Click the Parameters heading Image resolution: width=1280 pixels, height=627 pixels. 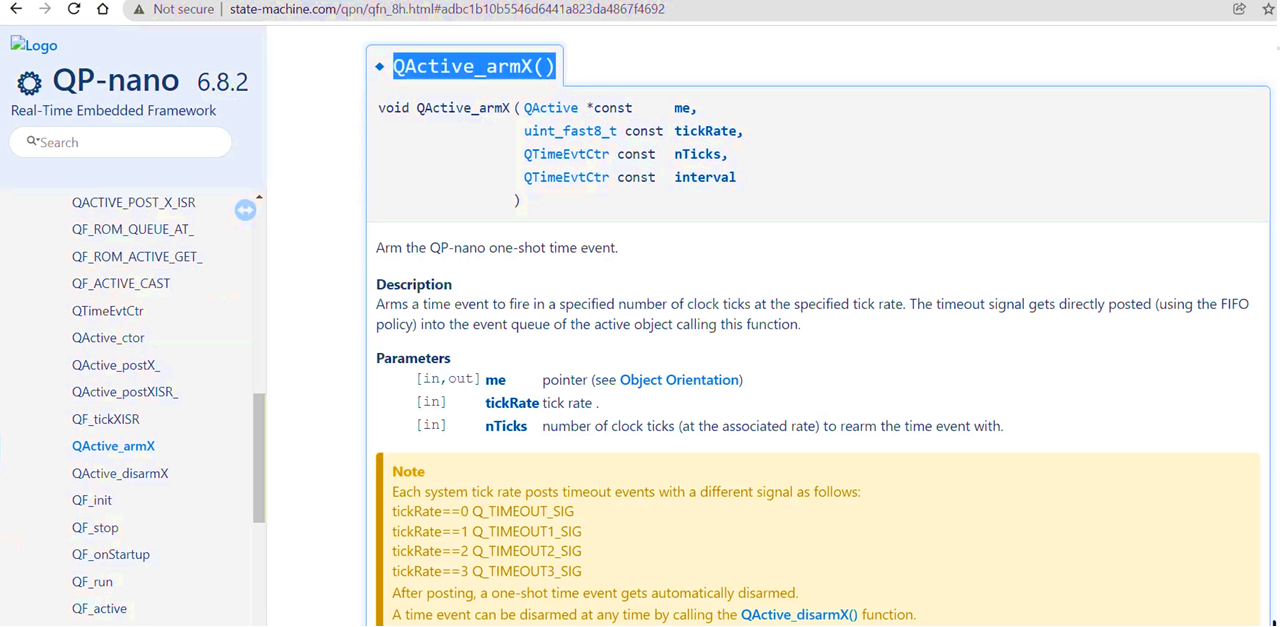click(413, 358)
